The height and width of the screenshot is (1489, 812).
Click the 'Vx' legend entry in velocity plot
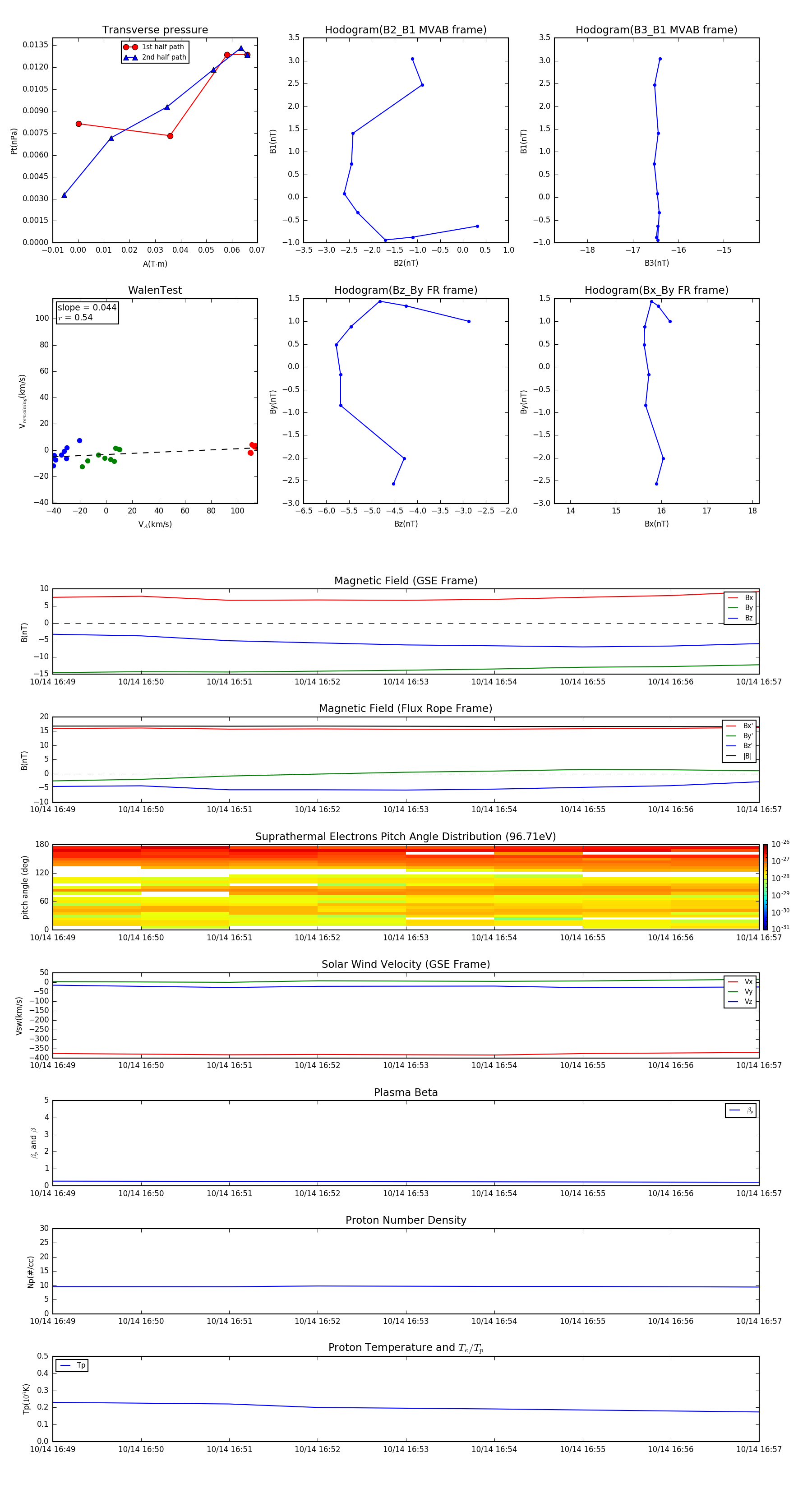pyautogui.click(x=740, y=981)
